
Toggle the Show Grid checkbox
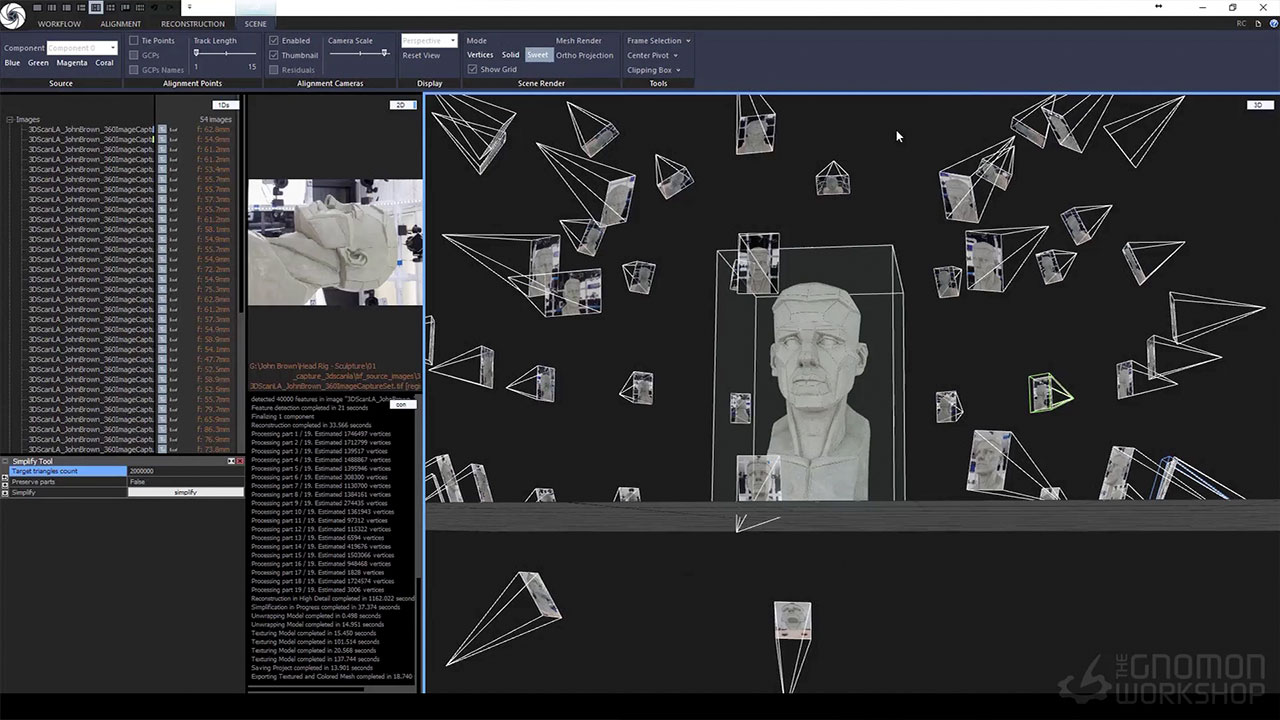click(473, 70)
